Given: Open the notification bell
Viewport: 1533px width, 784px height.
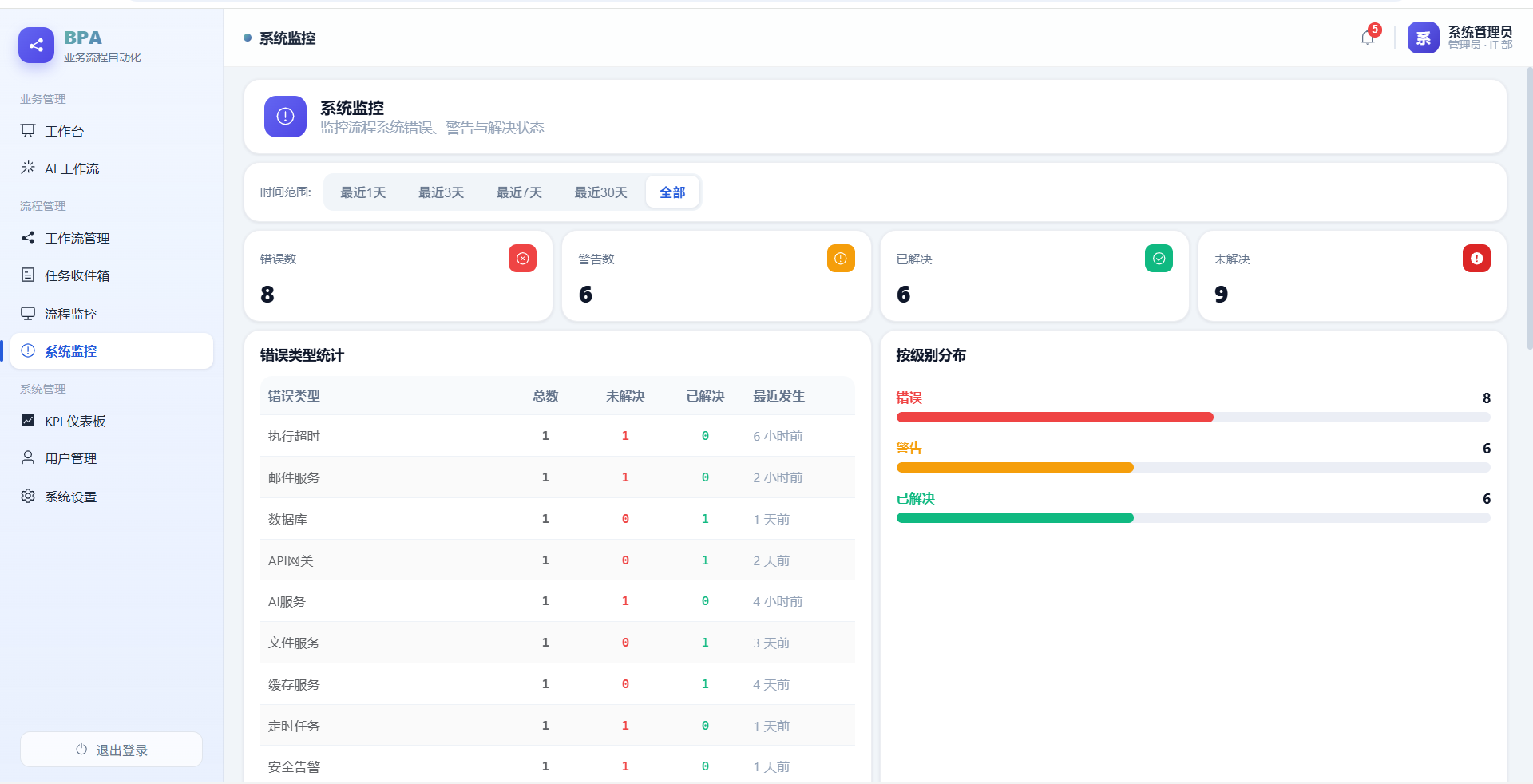Looking at the screenshot, I should (x=1368, y=38).
